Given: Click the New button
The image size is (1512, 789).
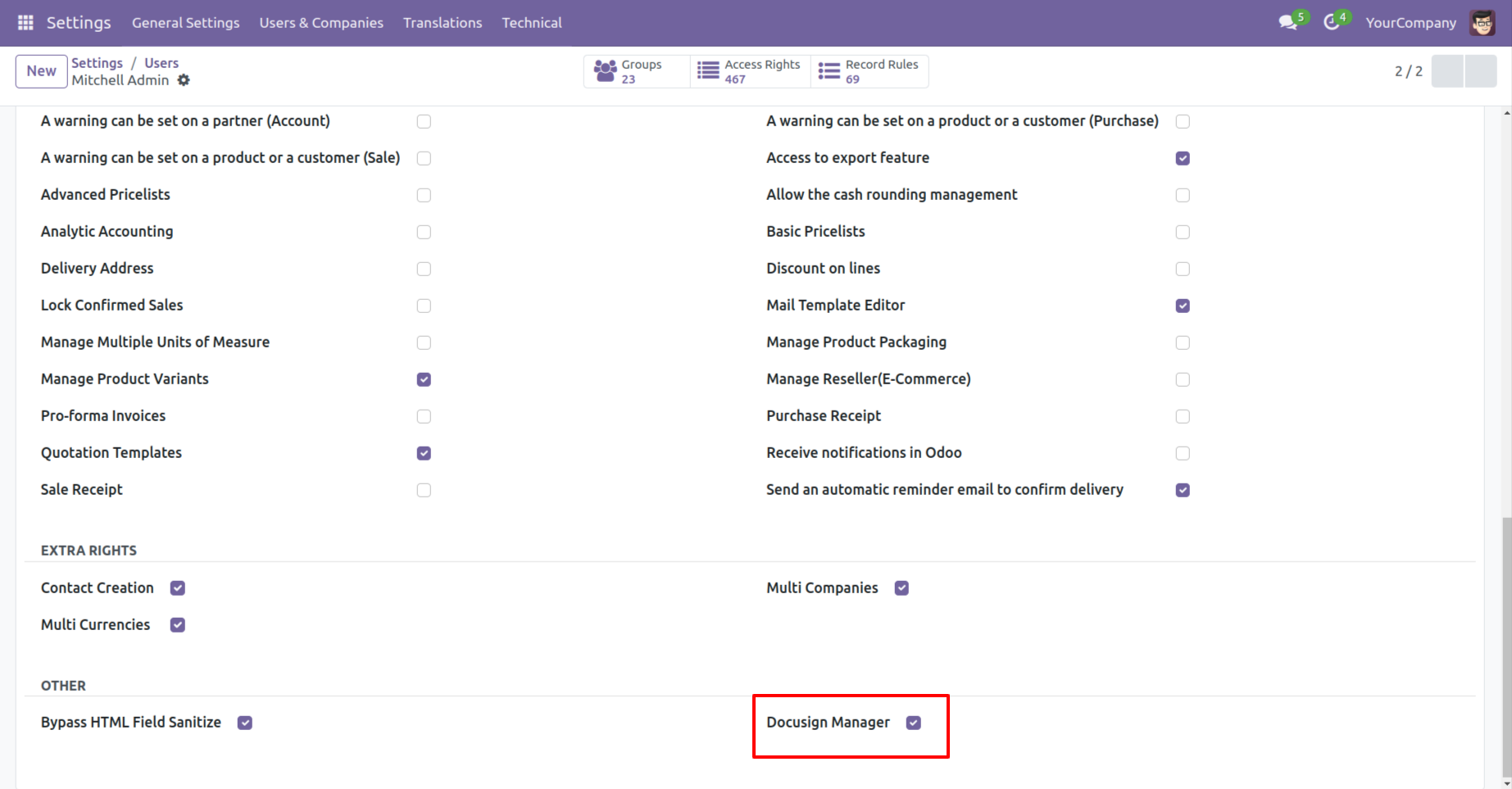Looking at the screenshot, I should (x=41, y=71).
